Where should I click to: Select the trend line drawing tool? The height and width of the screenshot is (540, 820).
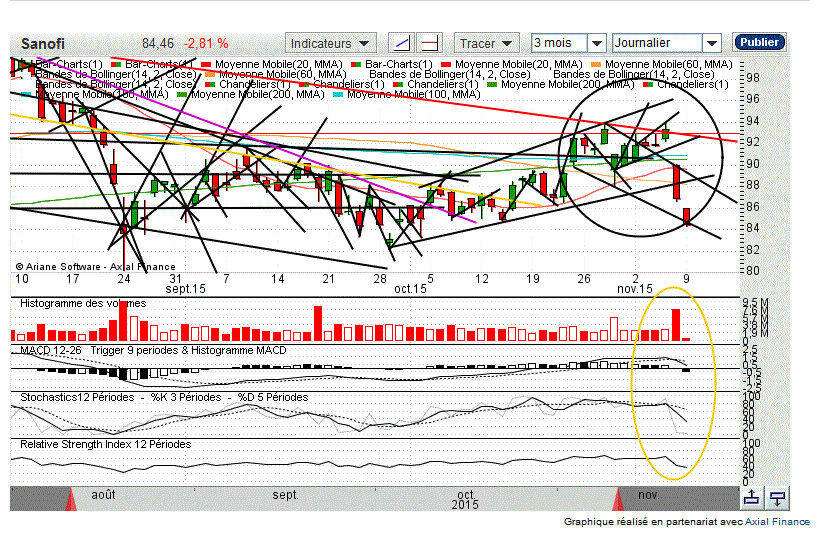pyautogui.click(x=401, y=43)
